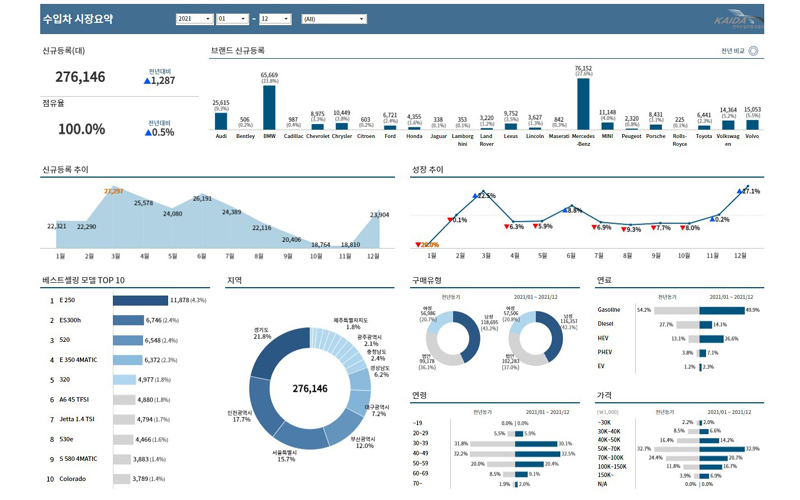Image resolution: width=800 pixels, height=500 pixels.
Task: Toggle the 전년 비교 radio button
Action: (x=753, y=51)
